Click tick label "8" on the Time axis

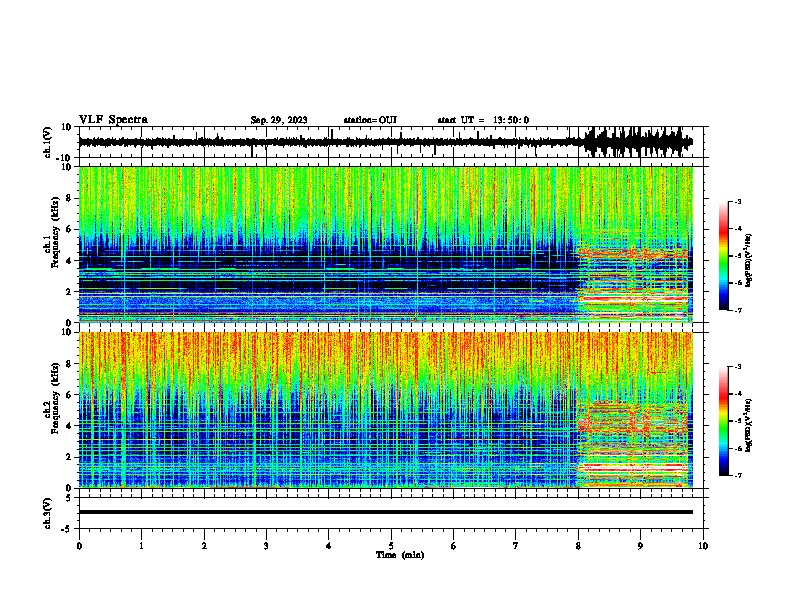click(578, 546)
